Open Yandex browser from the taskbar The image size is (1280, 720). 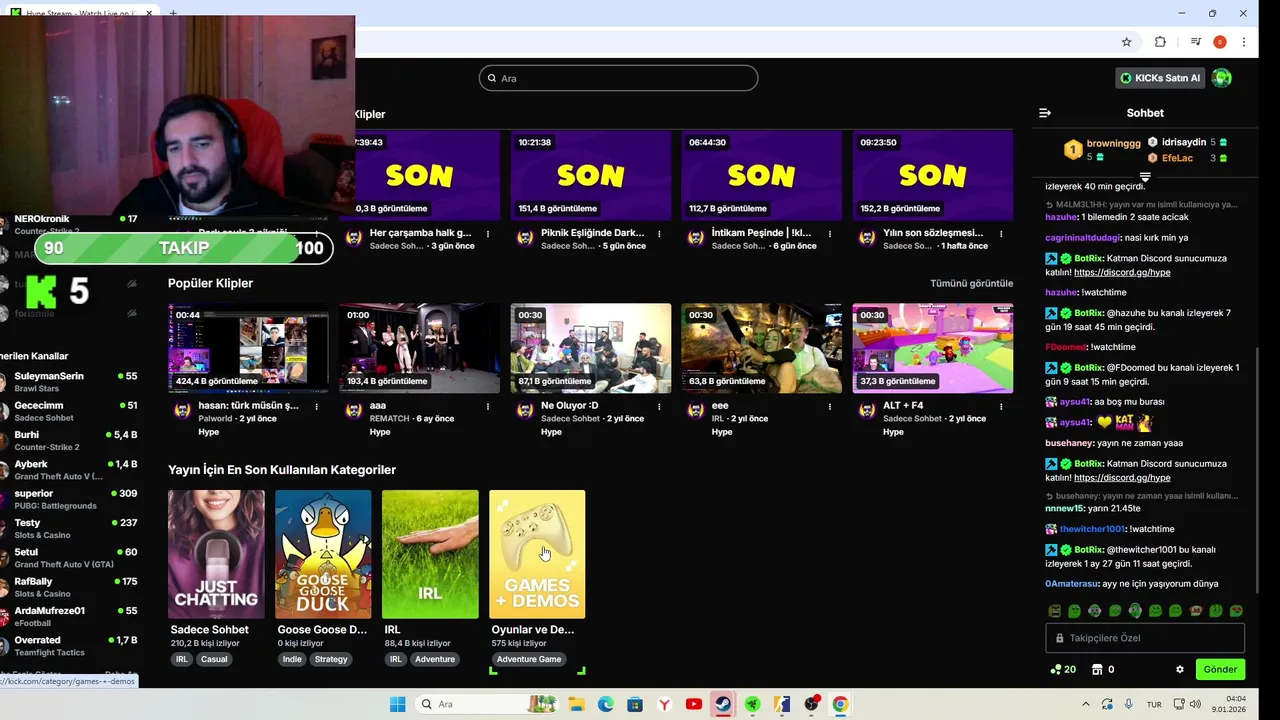(x=664, y=704)
